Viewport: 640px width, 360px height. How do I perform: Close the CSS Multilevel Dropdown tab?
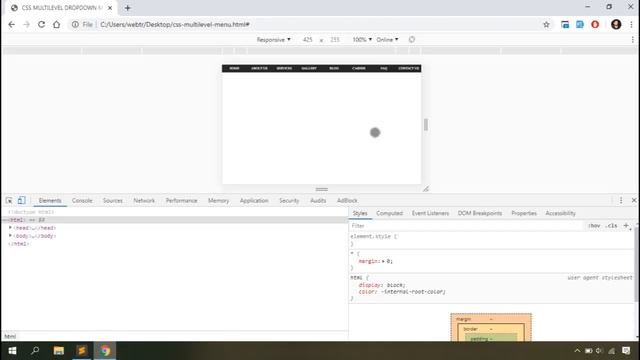(x=110, y=8)
